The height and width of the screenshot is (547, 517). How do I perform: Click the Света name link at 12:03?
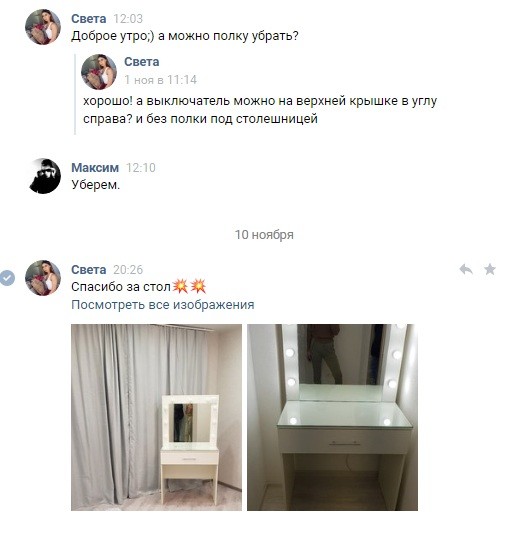[x=89, y=18]
